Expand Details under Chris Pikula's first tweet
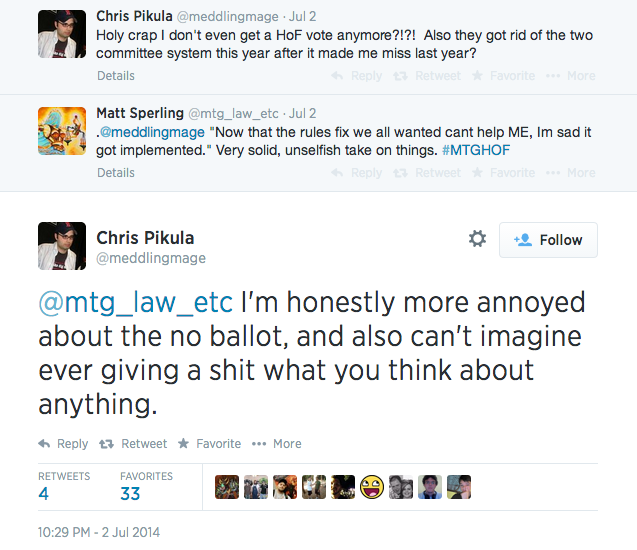Viewport: 637px width, 550px height. 115,76
